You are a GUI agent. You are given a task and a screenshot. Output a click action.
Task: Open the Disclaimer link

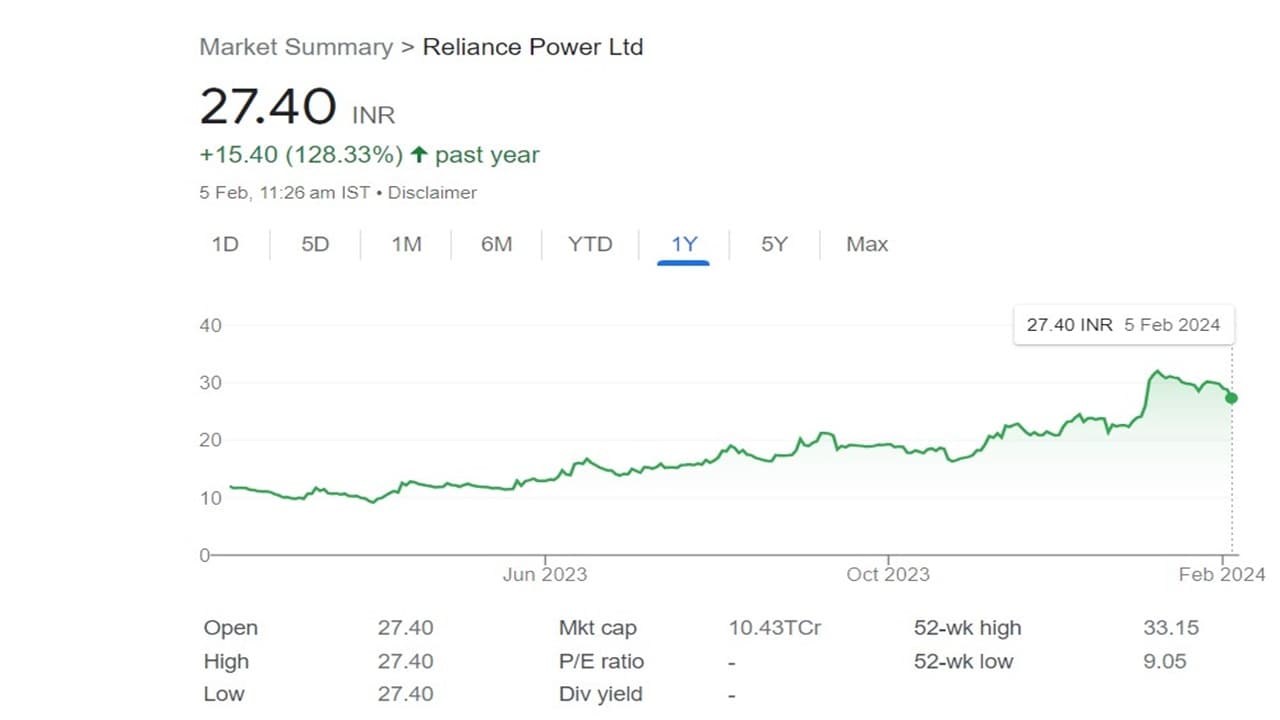pyautogui.click(x=432, y=193)
